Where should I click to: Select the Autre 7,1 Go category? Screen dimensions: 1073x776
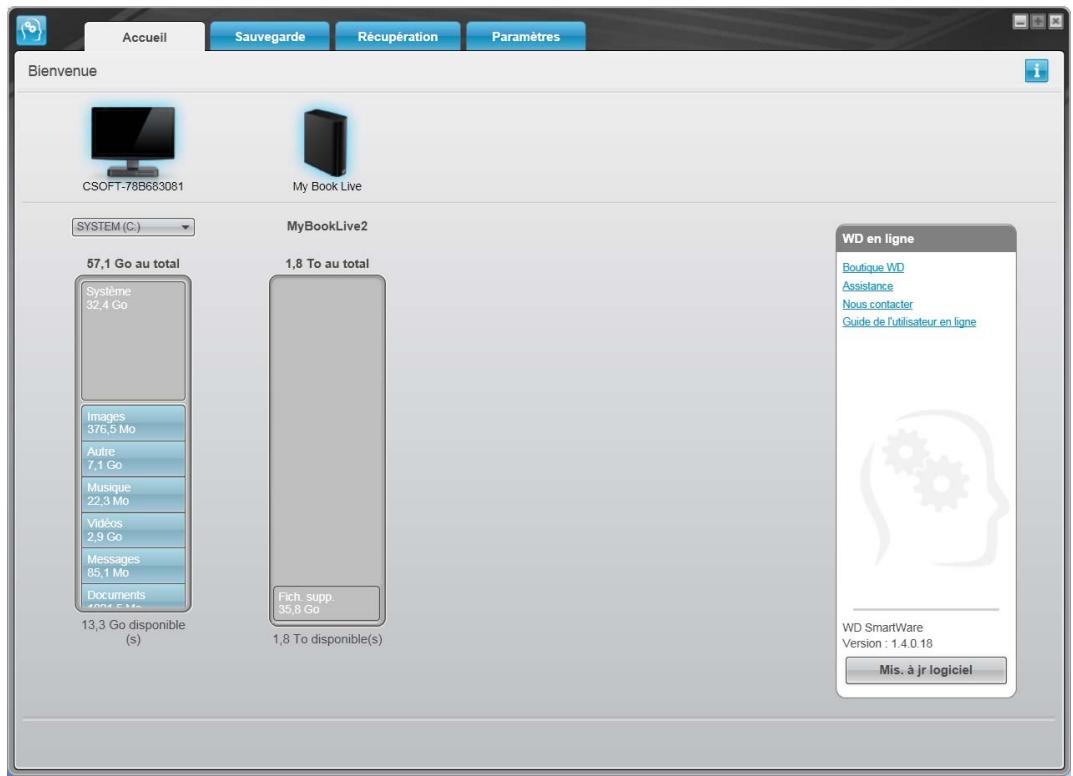tap(133, 458)
